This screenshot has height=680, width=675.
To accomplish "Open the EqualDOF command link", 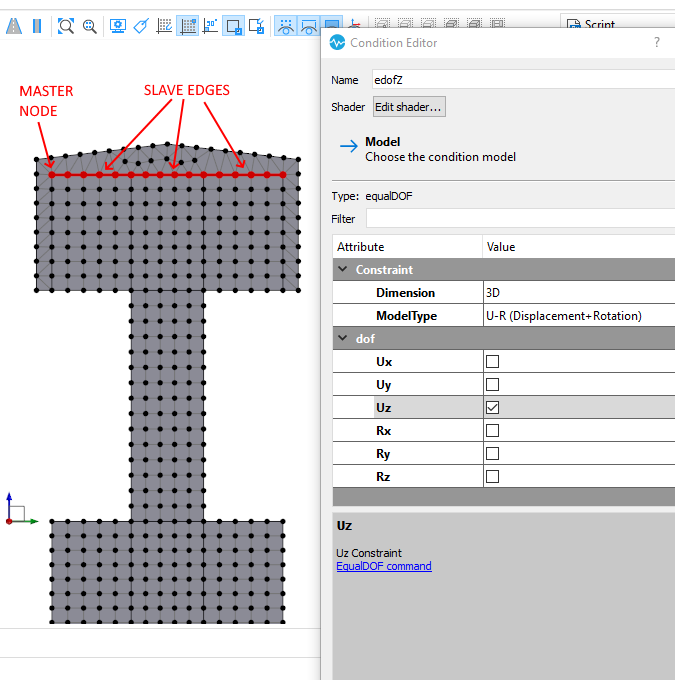I will pyautogui.click(x=384, y=566).
